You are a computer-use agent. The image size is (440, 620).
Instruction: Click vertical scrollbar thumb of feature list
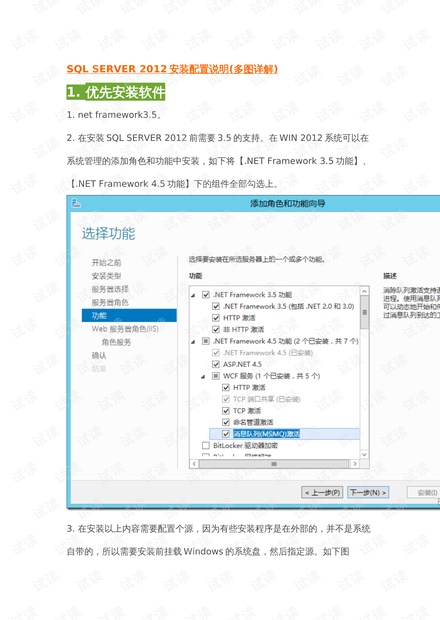click(x=364, y=312)
